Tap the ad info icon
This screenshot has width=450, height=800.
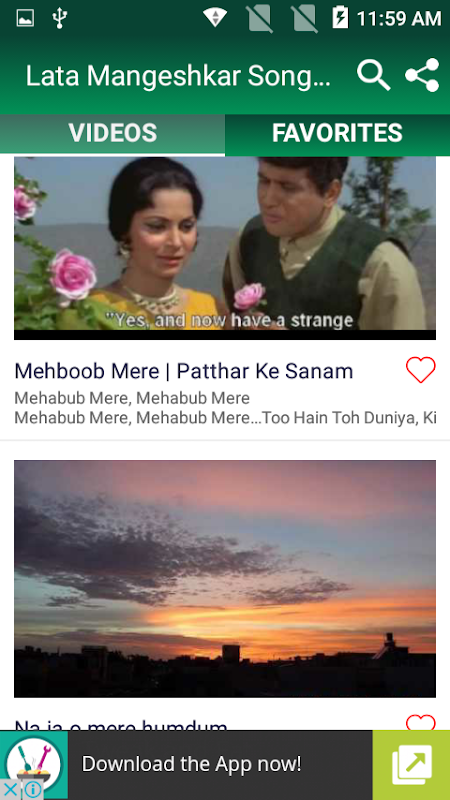point(32,790)
